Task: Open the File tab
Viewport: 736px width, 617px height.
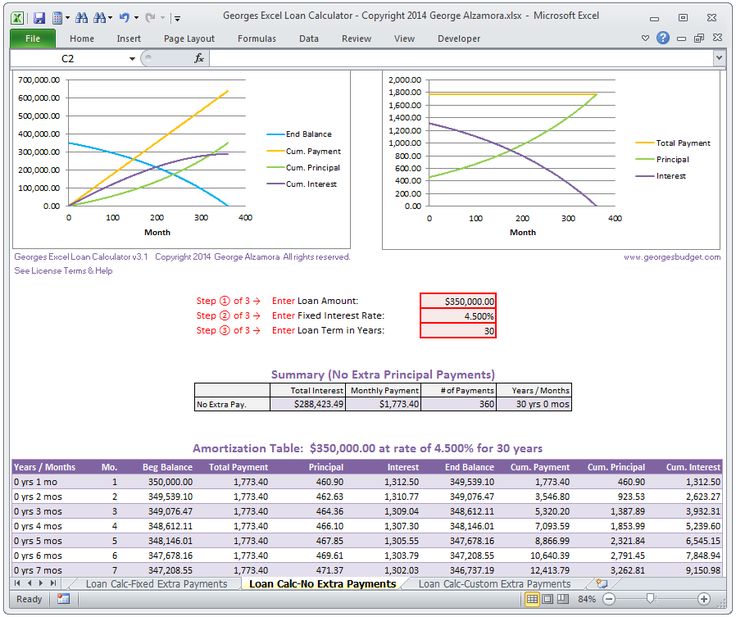Action: [33, 39]
